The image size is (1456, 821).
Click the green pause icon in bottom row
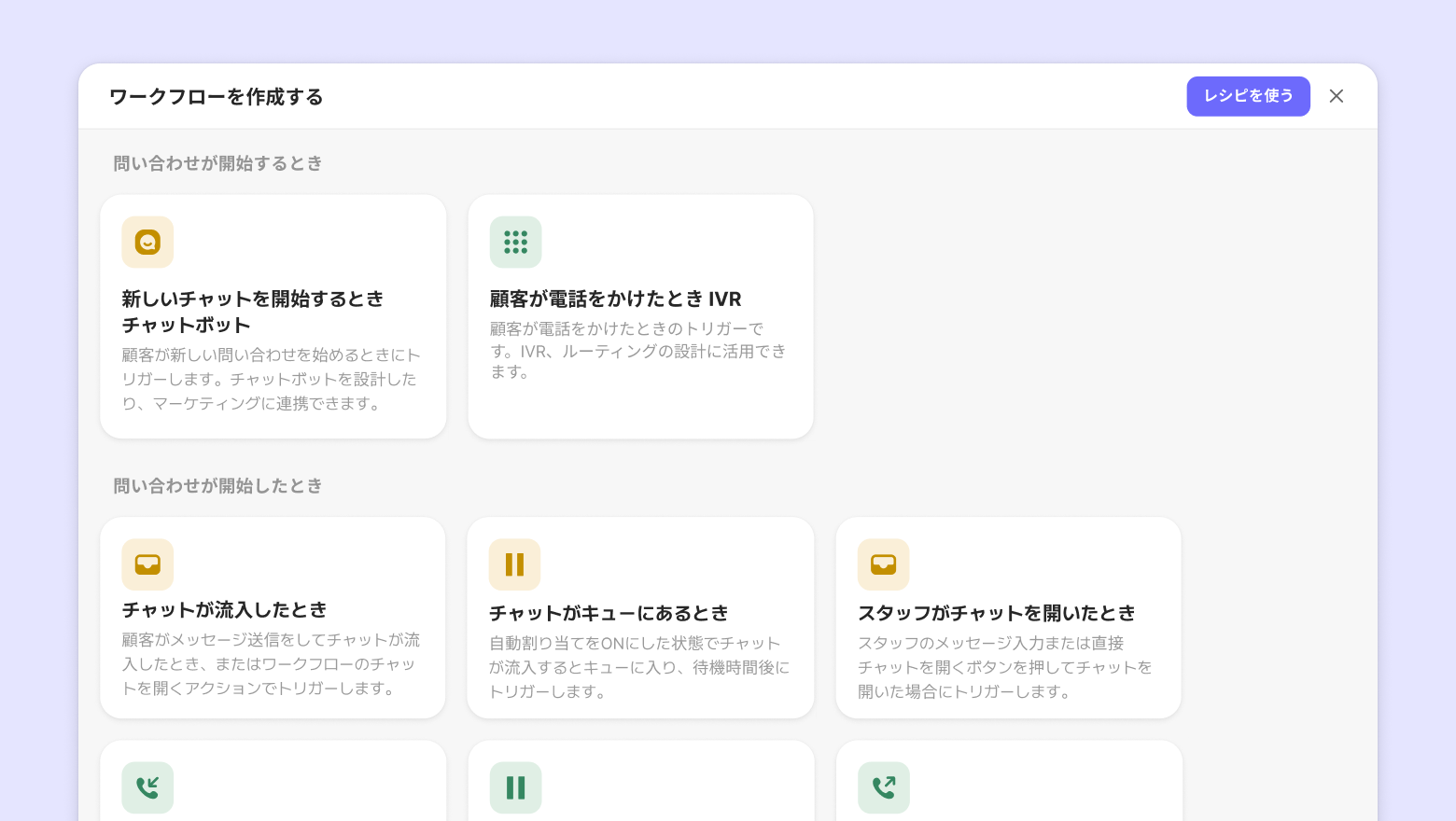515,788
